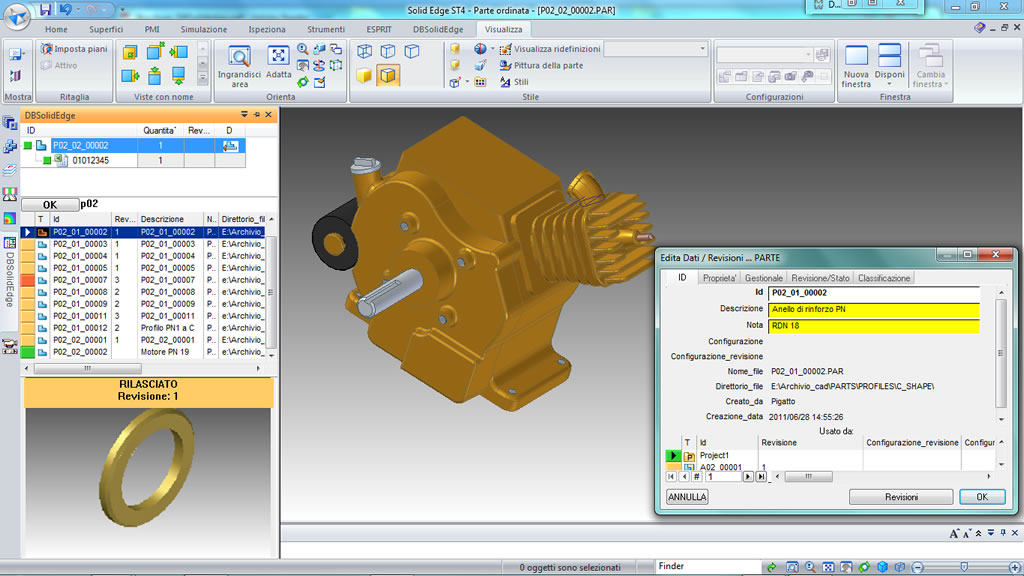Confirm Edita Dati dialog with OK

point(982,497)
